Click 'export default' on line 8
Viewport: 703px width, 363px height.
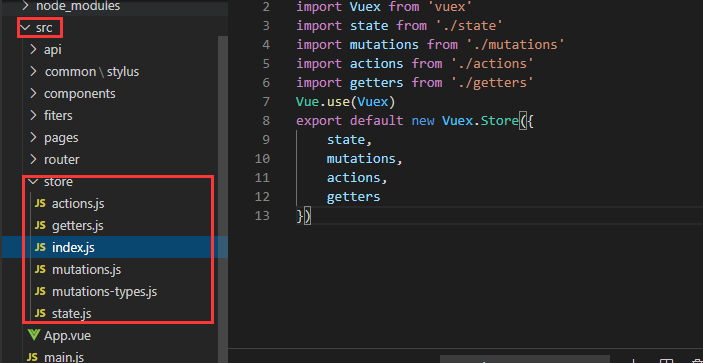point(350,121)
